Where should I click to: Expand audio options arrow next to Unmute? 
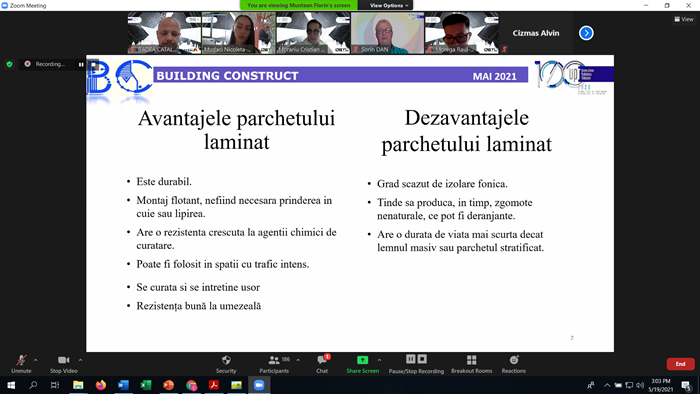pyautogui.click(x=36, y=360)
